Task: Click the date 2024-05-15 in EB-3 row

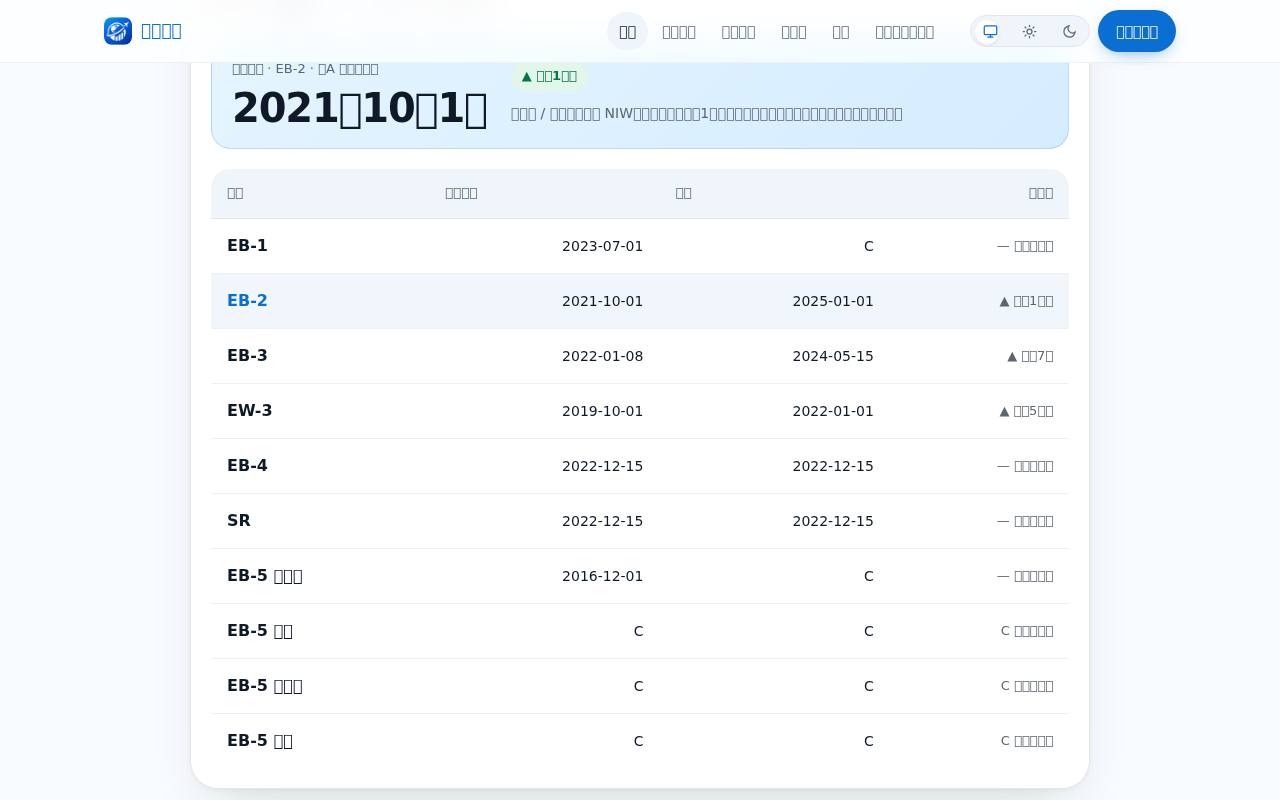Action: (x=833, y=356)
